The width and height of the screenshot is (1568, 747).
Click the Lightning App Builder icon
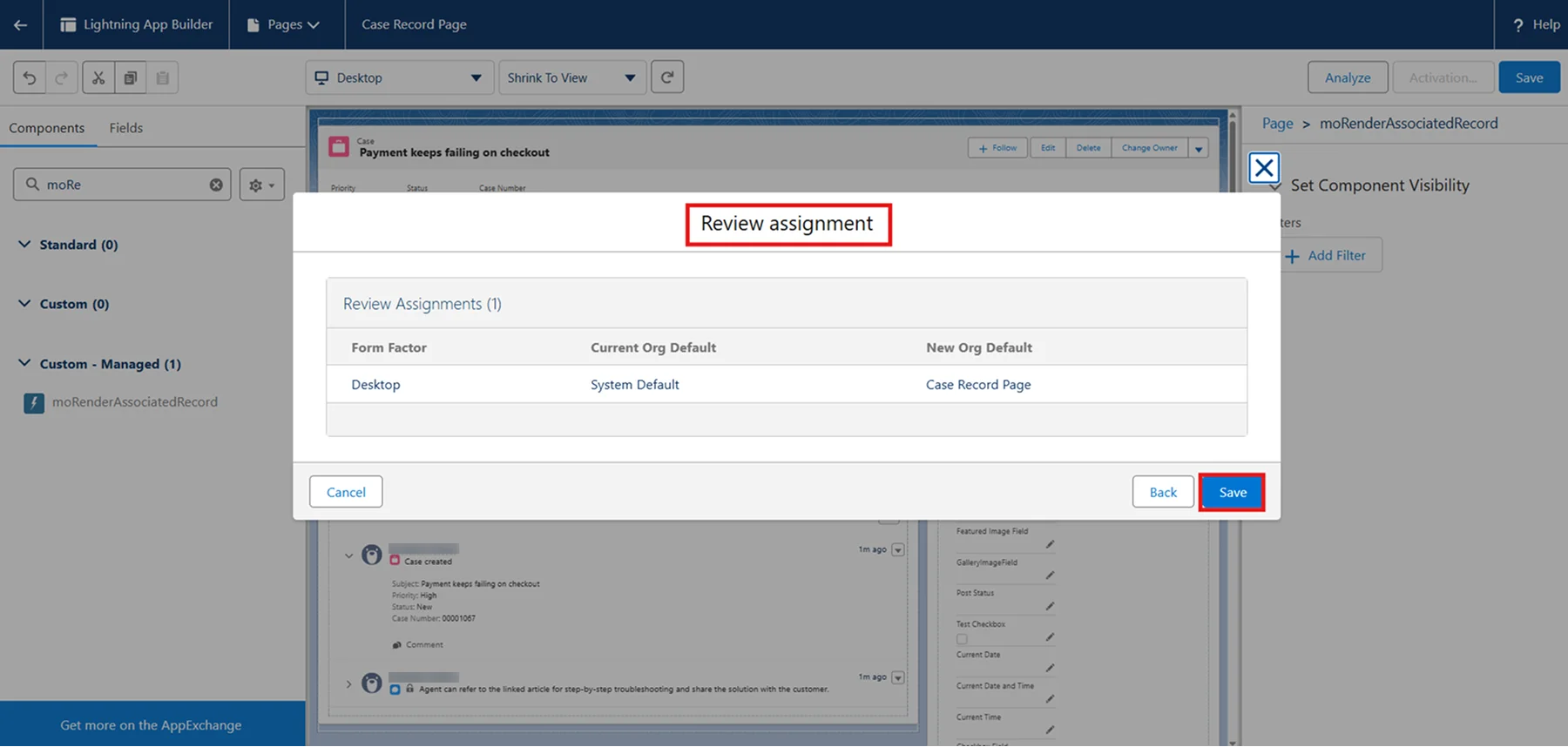click(68, 24)
